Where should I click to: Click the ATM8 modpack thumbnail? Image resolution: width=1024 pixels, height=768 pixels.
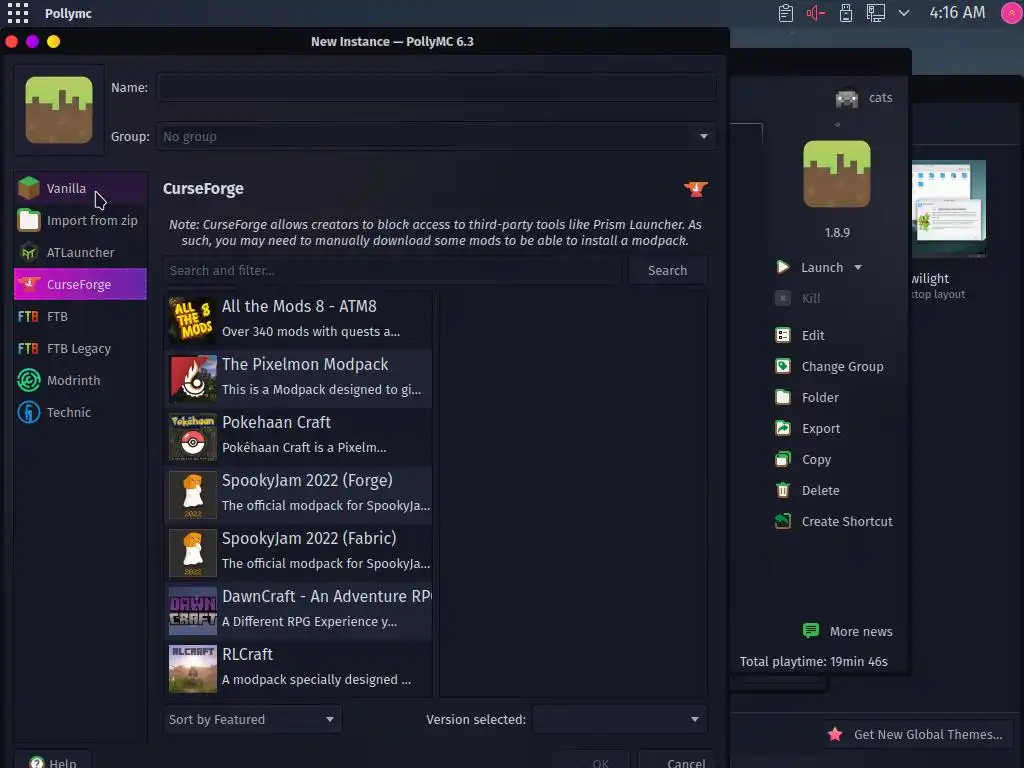point(193,320)
